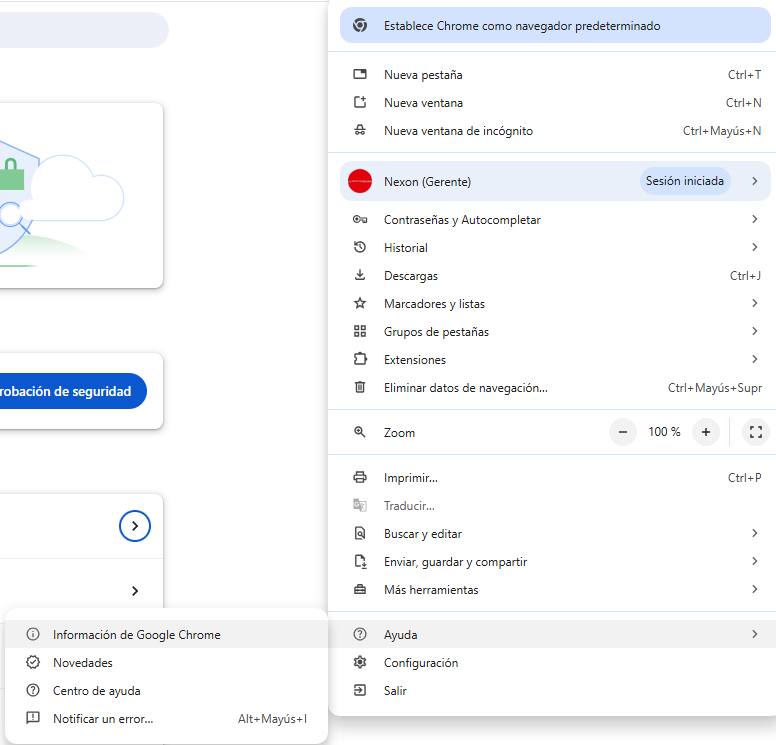776x745 pixels.
Task: Click the 100 % zoom level value
Action: [x=664, y=432]
